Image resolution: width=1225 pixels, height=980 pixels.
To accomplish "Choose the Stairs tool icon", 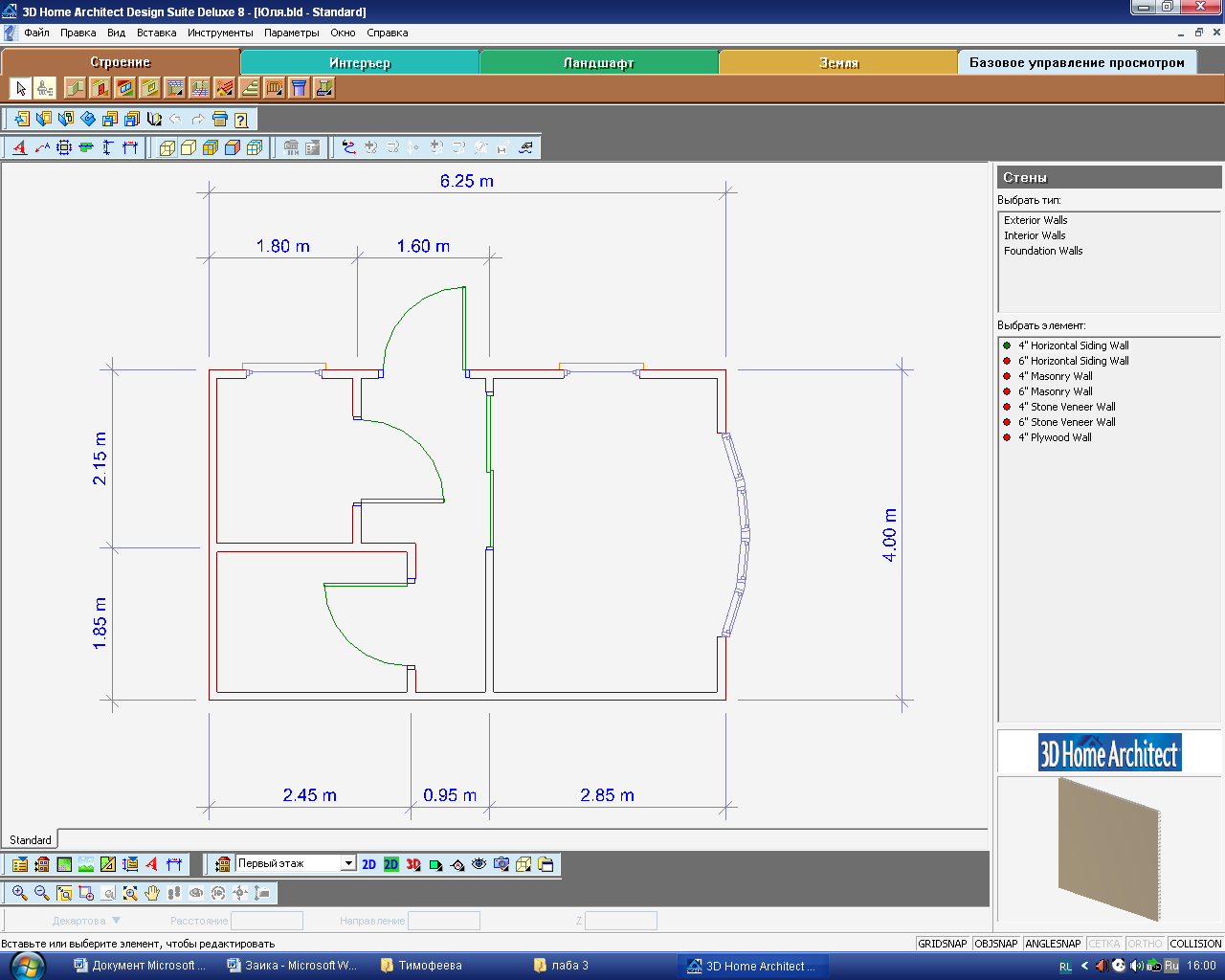I will [x=250, y=89].
